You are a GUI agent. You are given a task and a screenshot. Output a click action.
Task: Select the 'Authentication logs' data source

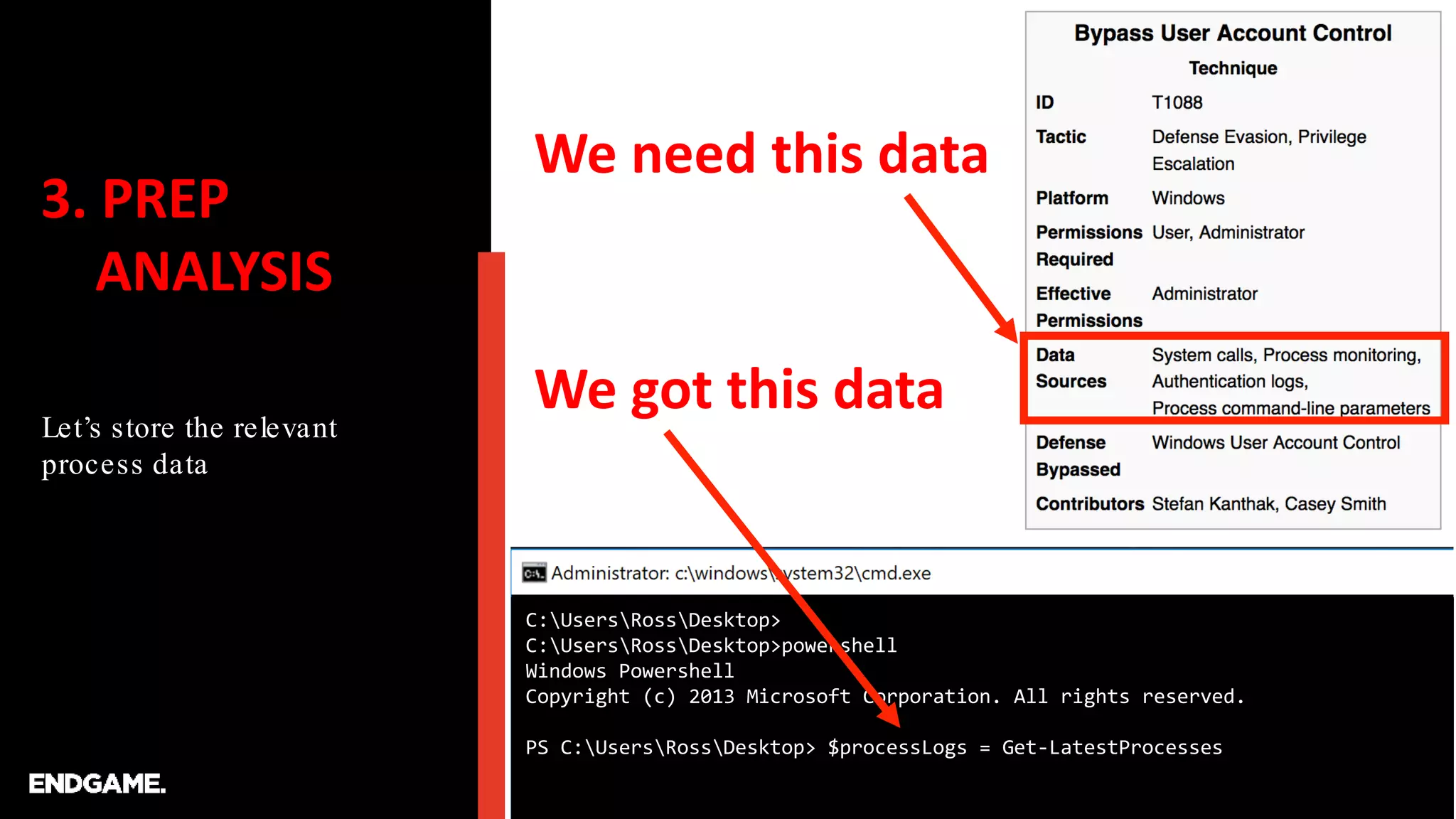coord(1230,382)
